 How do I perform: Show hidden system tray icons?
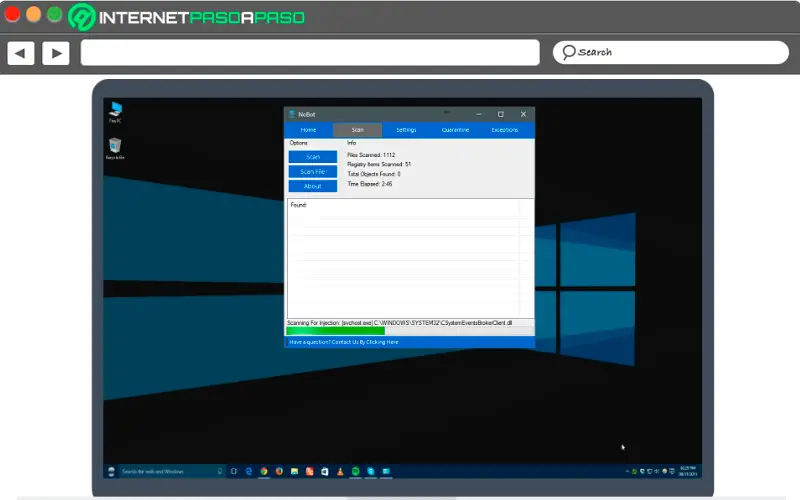(x=627, y=471)
